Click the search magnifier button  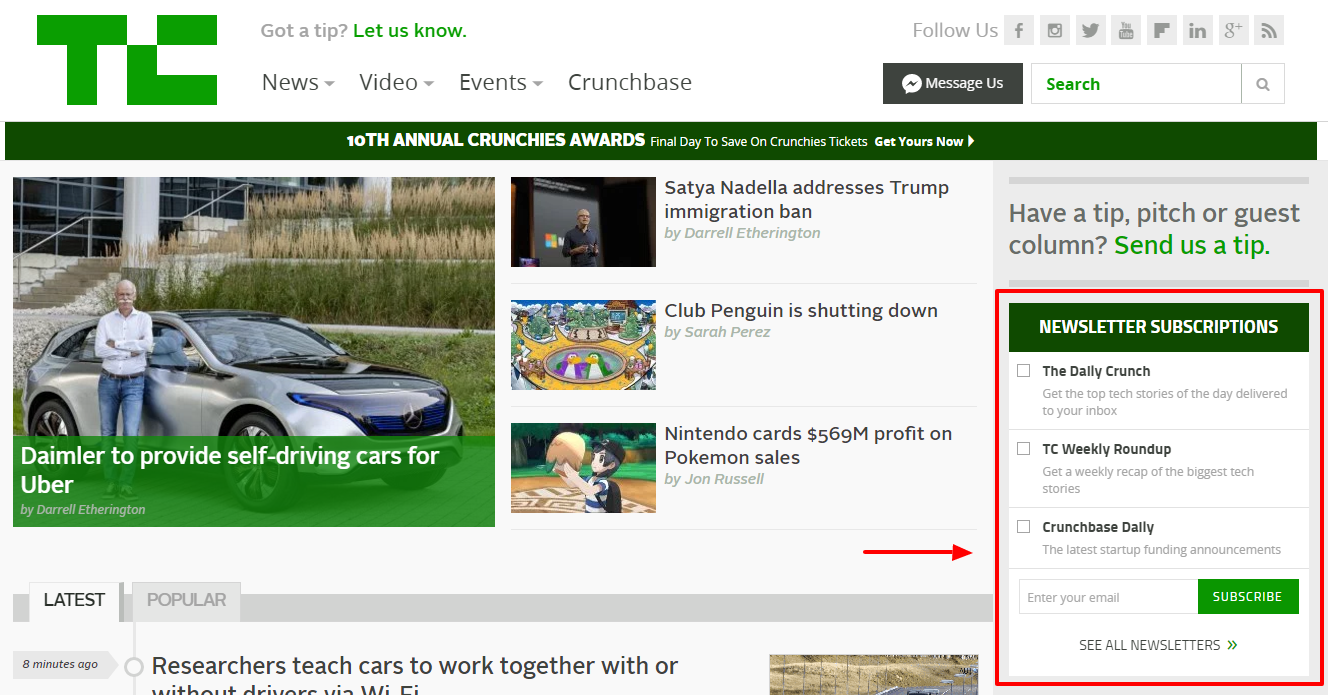click(x=1263, y=84)
